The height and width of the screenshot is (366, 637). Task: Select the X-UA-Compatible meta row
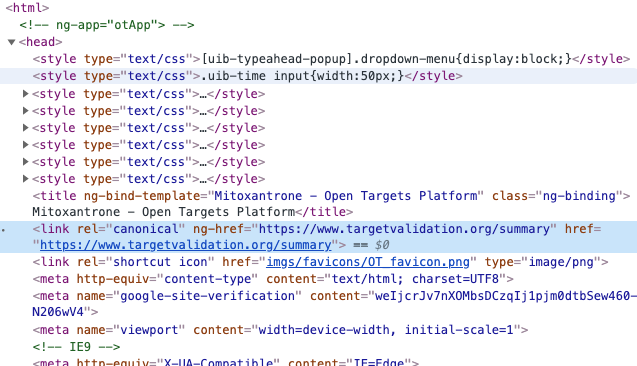[x=225, y=362]
